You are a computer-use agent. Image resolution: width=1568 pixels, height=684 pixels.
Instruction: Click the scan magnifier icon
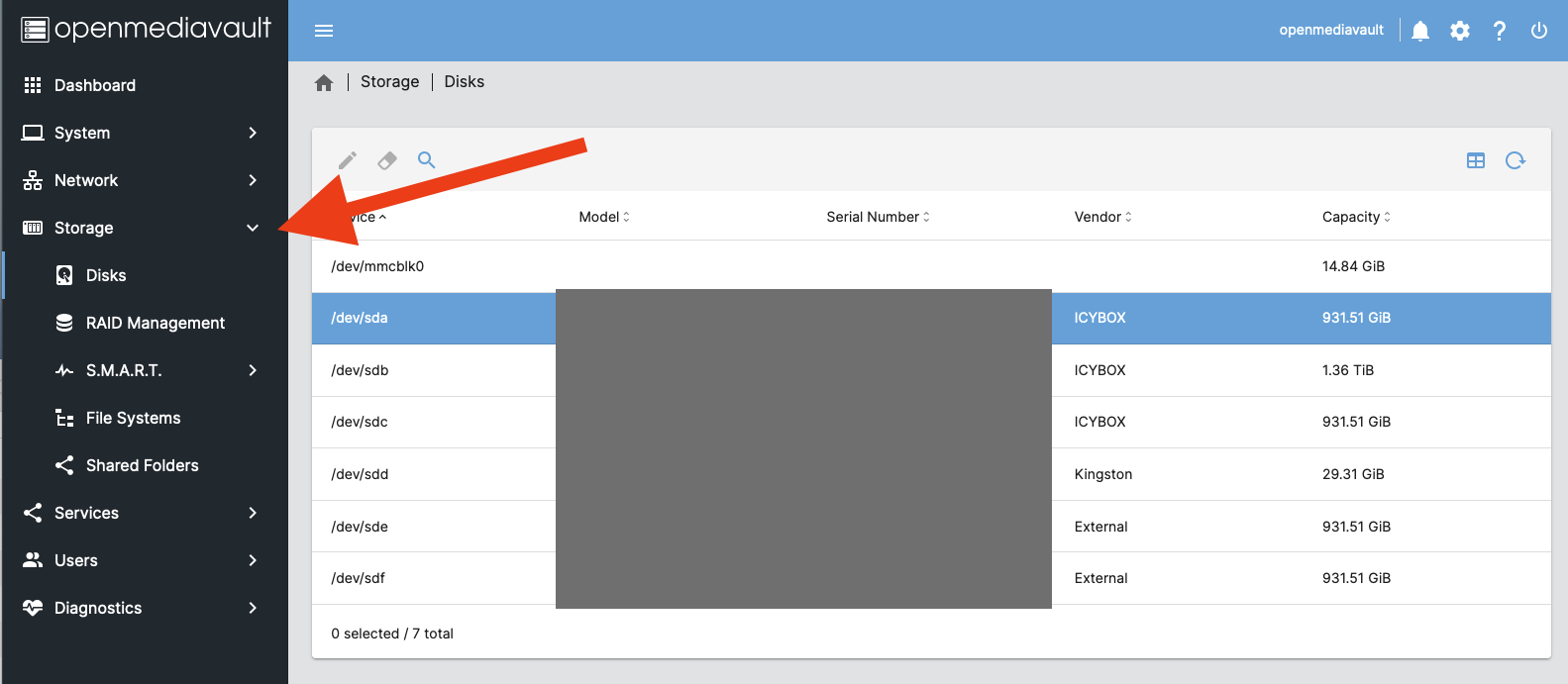click(x=427, y=159)
